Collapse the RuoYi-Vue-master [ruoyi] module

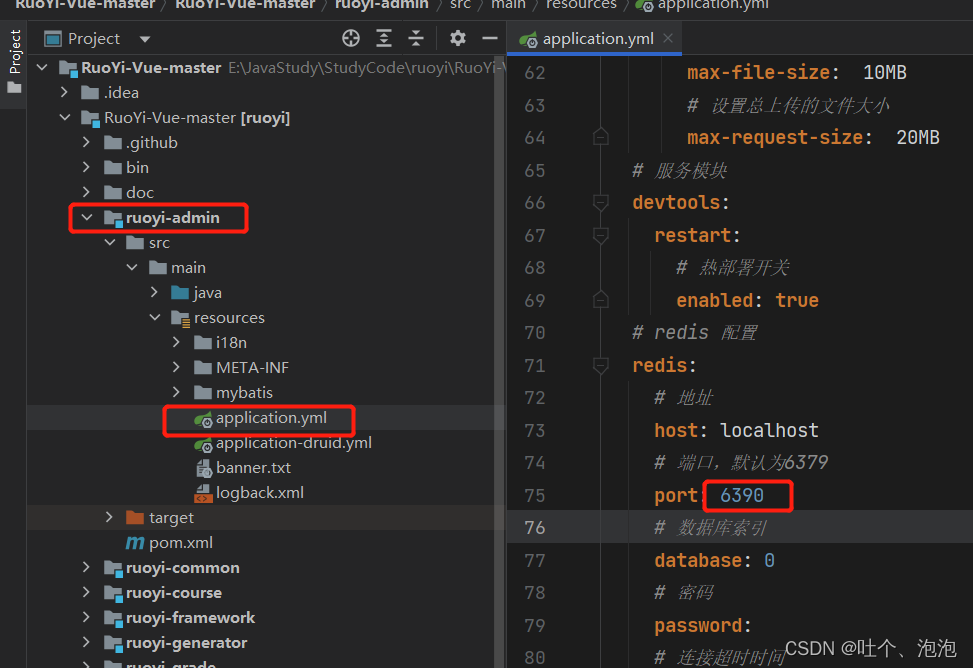pos(65,117)
